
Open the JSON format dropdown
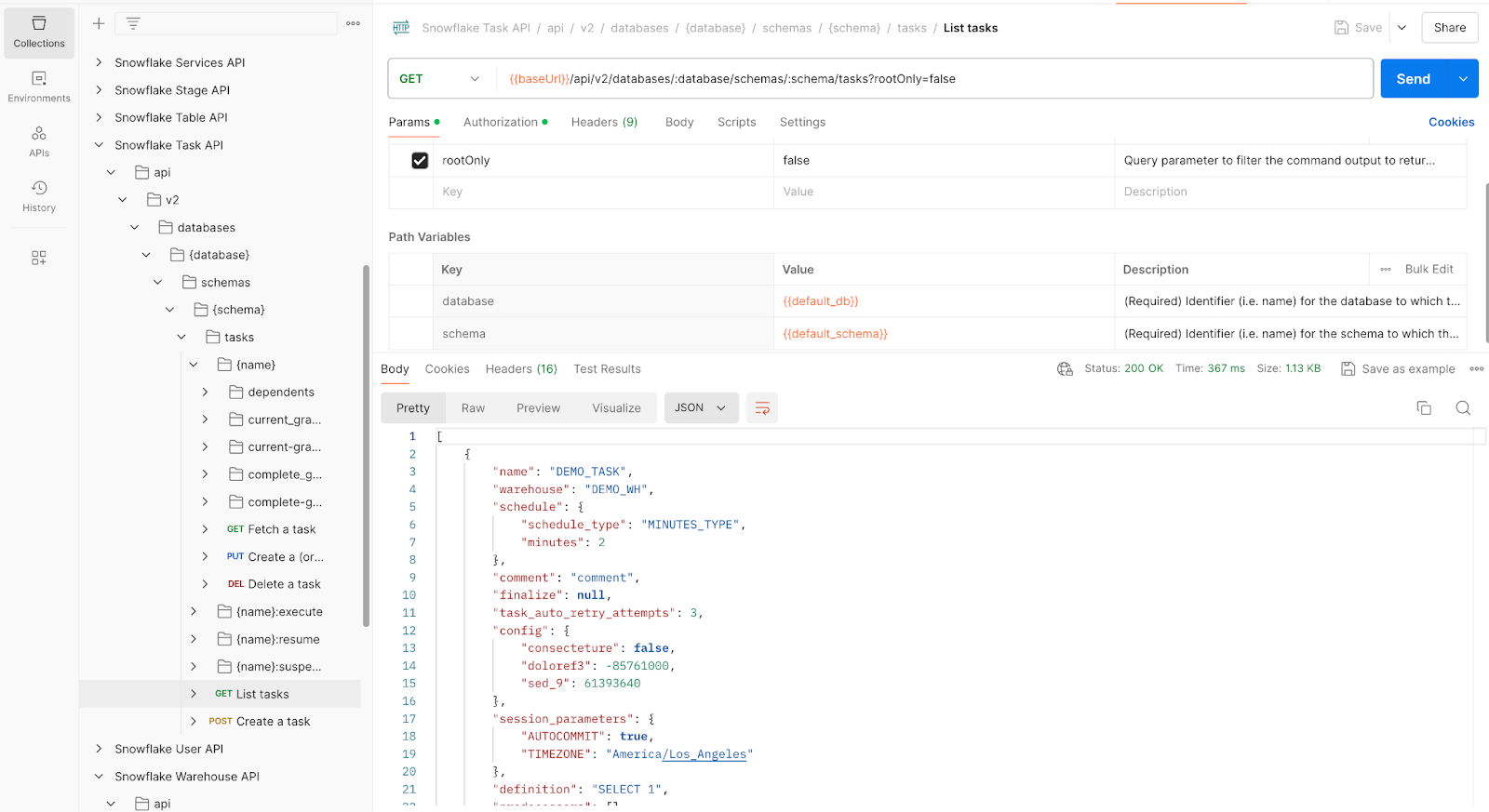701,408
